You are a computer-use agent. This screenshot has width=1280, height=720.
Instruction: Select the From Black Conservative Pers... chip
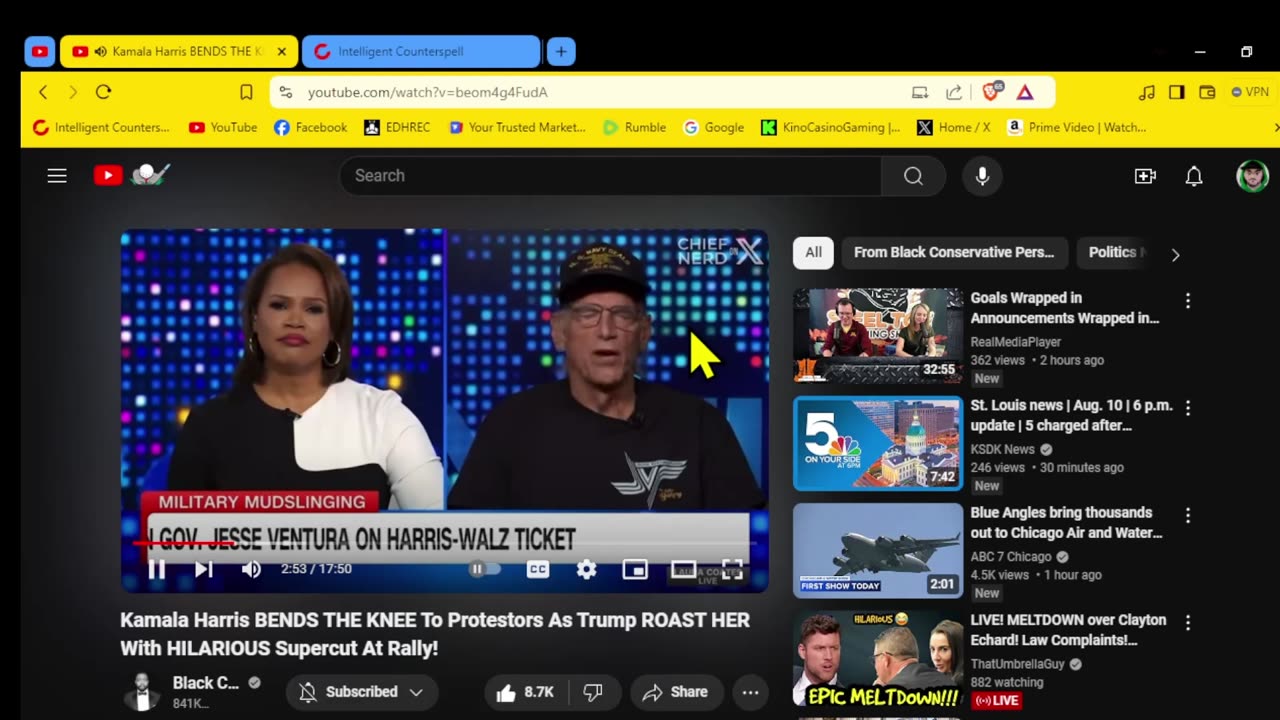coord(954,253)
